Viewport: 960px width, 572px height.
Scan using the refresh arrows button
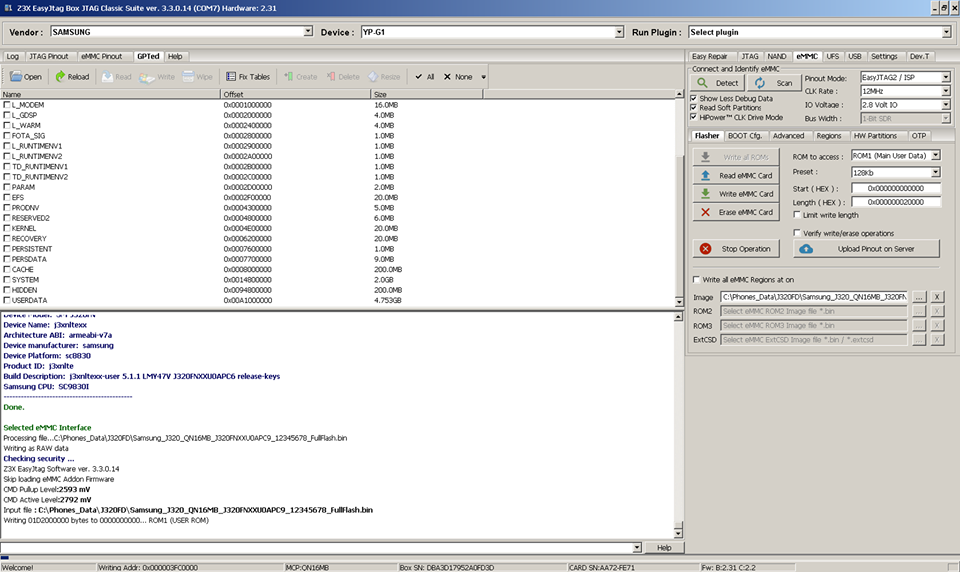[773, 83]
